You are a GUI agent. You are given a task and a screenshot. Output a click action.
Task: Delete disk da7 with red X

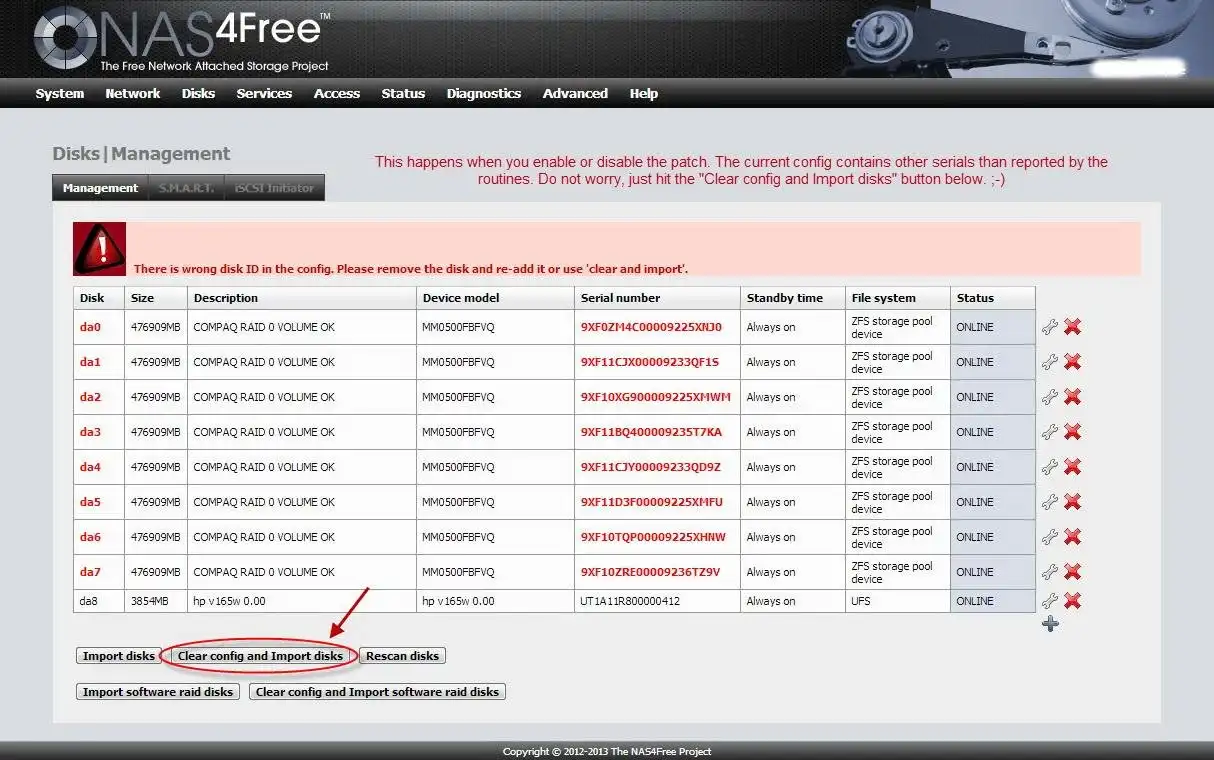point(1072,572)
